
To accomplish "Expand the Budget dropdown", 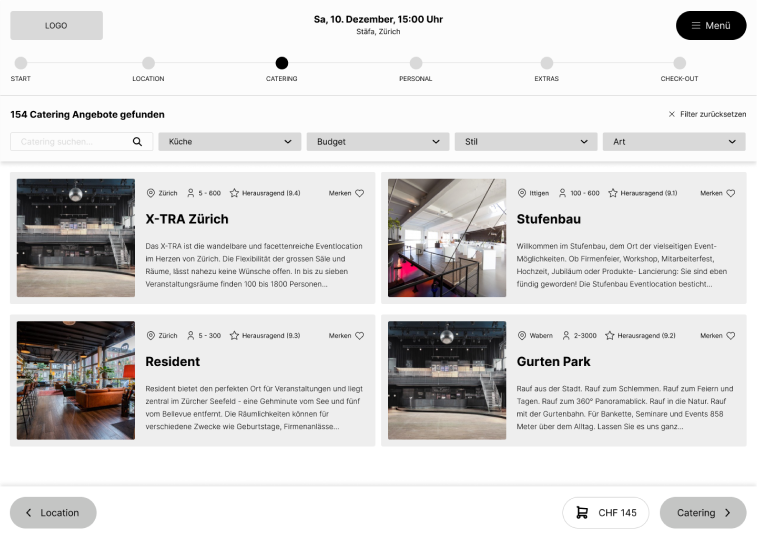I will (x=378, y=142).
